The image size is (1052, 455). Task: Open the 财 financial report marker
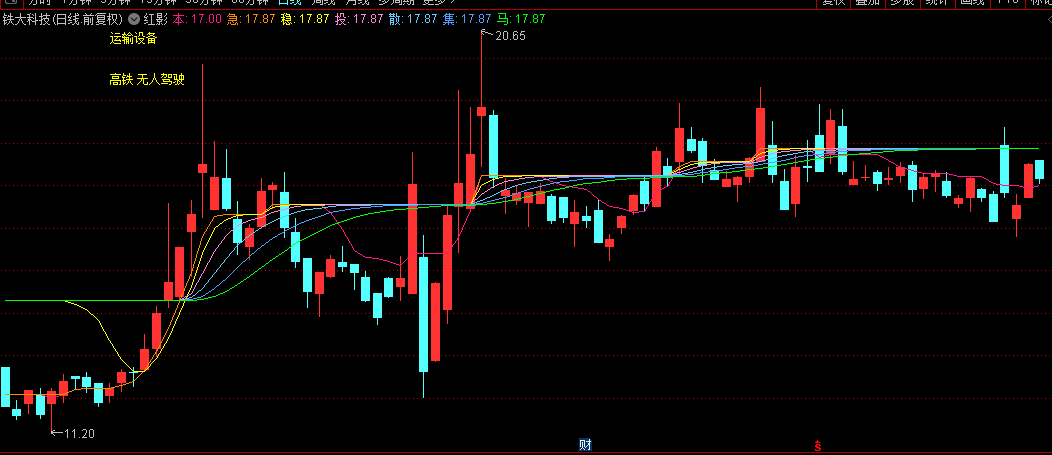tap(585, 444)
